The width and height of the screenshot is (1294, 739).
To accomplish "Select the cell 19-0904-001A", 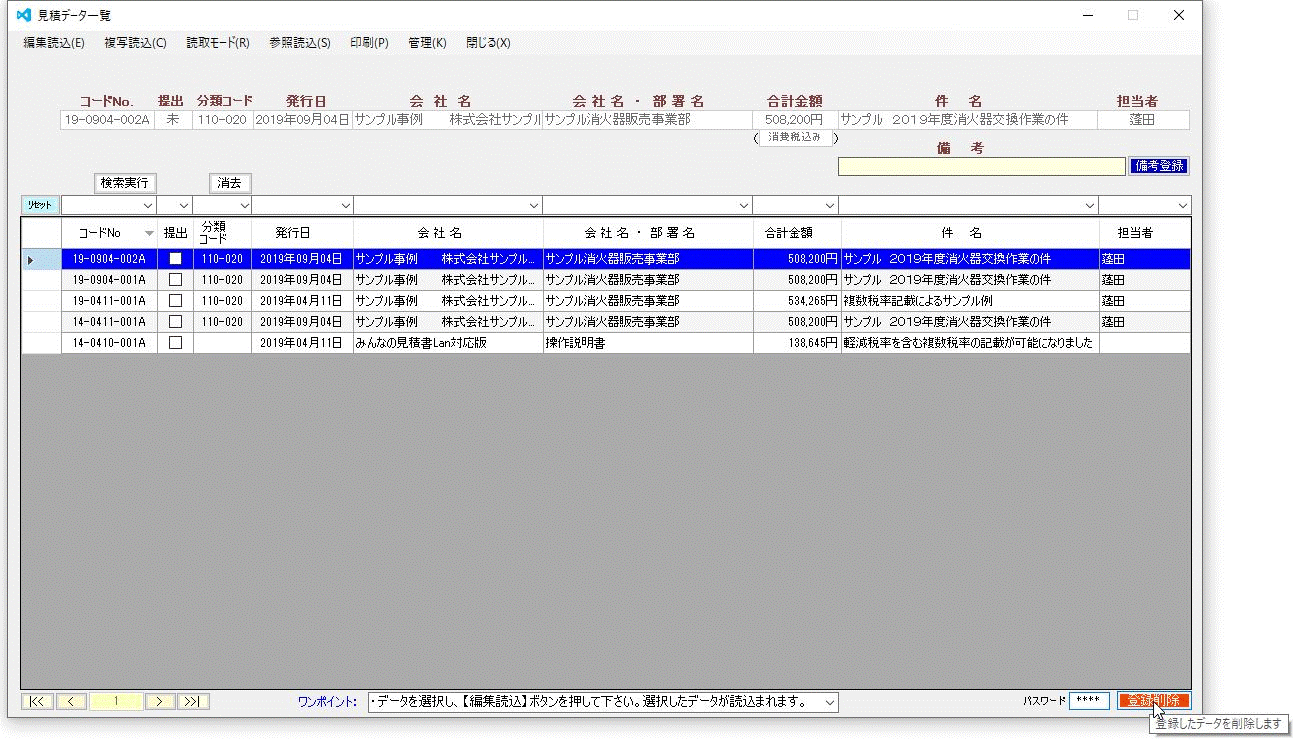I will (109, 280).
